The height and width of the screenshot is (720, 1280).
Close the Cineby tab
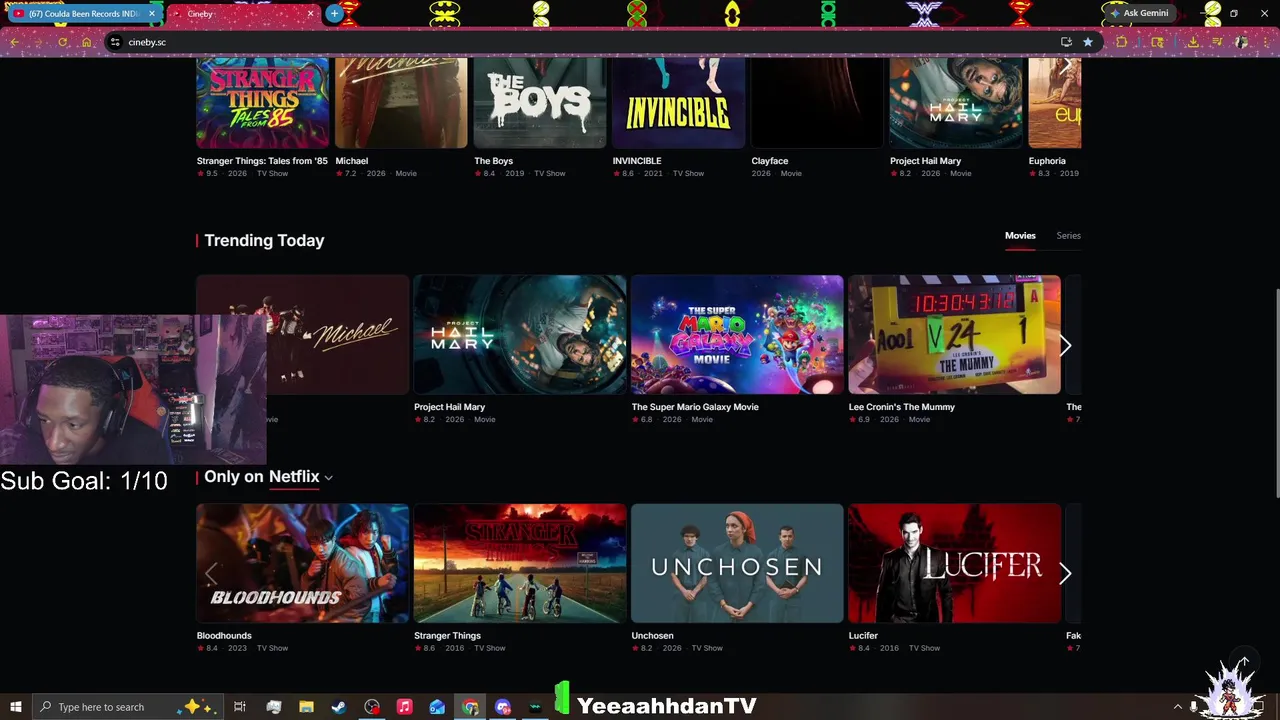[x=310, y=14]
